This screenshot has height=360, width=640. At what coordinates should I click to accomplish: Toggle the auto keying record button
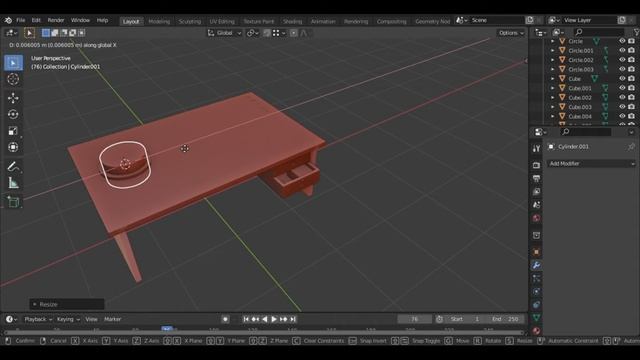click(x=225, y=319)
